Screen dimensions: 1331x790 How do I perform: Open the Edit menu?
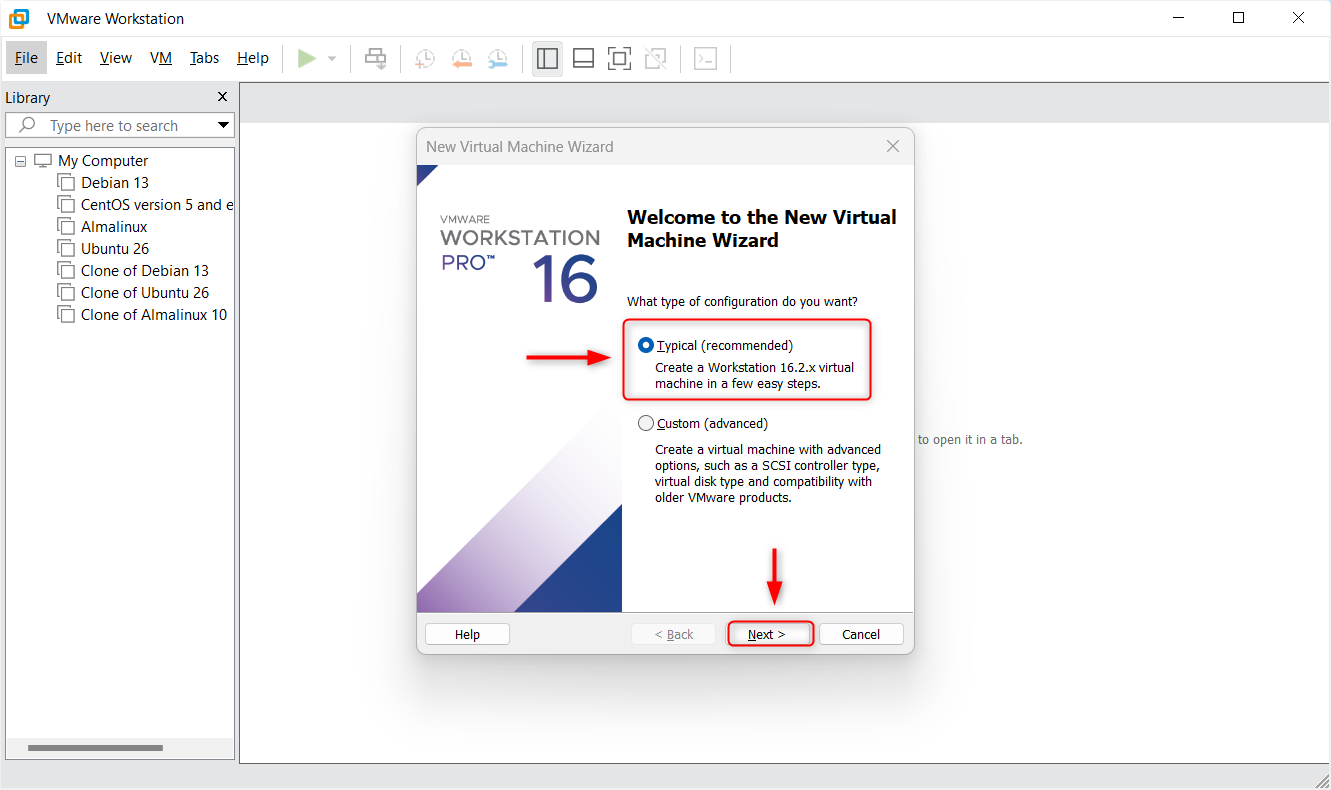coord(69,58)
